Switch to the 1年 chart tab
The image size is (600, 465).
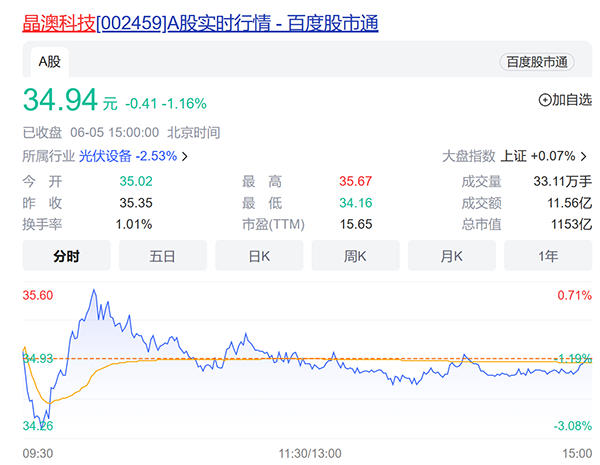[548, 256]
